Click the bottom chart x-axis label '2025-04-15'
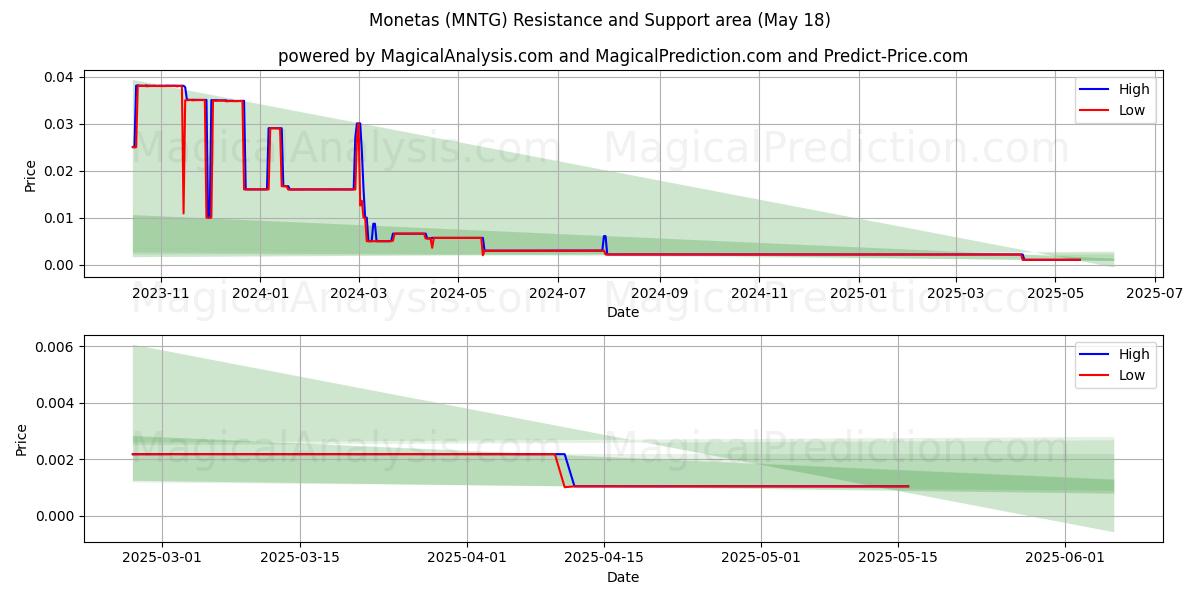 [603, 558]
